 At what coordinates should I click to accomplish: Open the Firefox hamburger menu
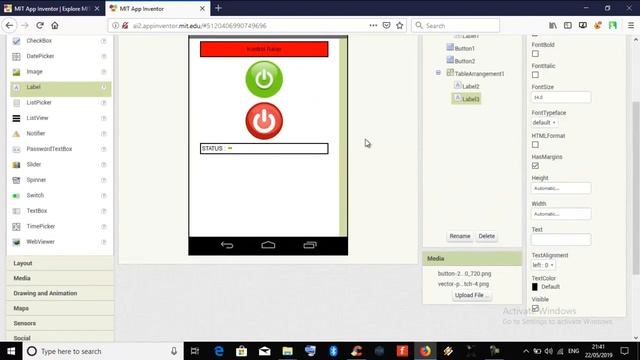631,25
